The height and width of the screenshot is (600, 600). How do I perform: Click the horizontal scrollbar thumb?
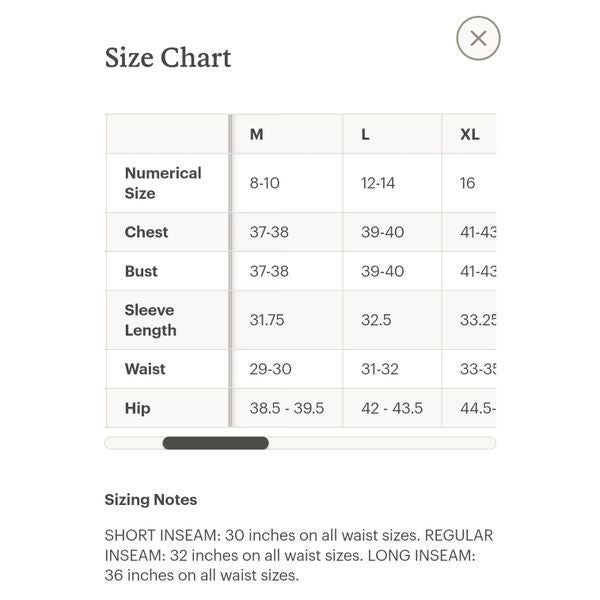[215, 443]
